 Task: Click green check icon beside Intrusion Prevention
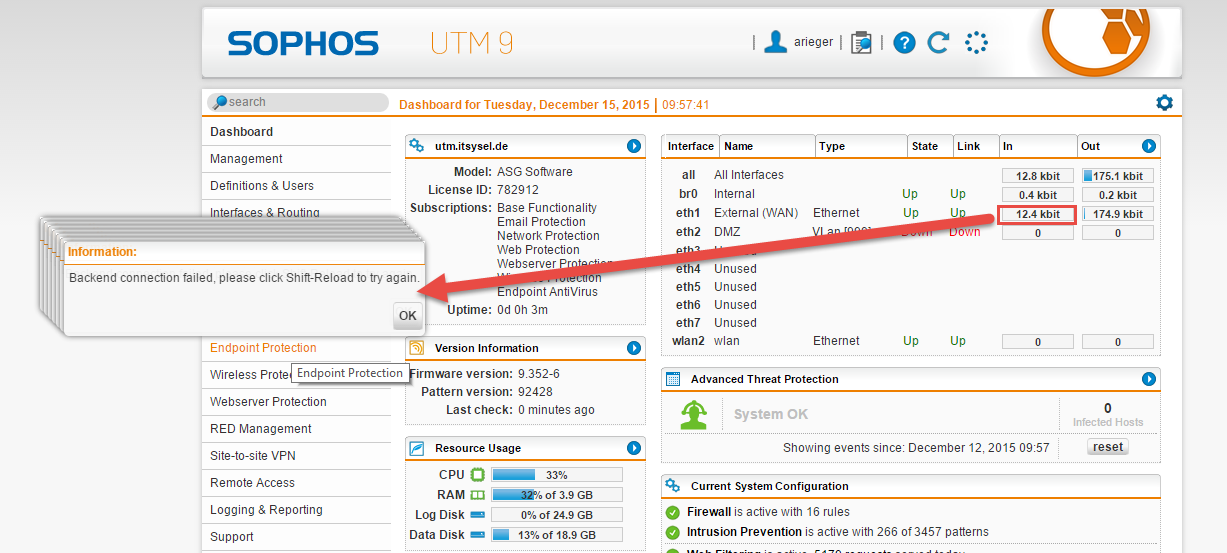click(673, 532)
